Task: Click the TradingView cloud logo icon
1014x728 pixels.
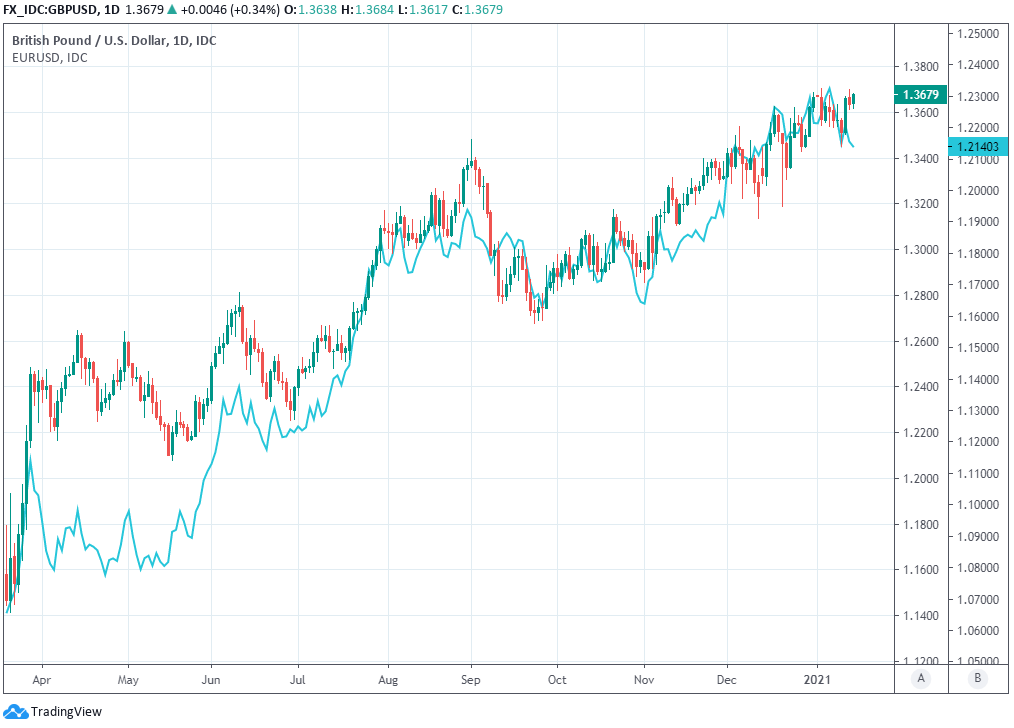Action: coord(15,712)
